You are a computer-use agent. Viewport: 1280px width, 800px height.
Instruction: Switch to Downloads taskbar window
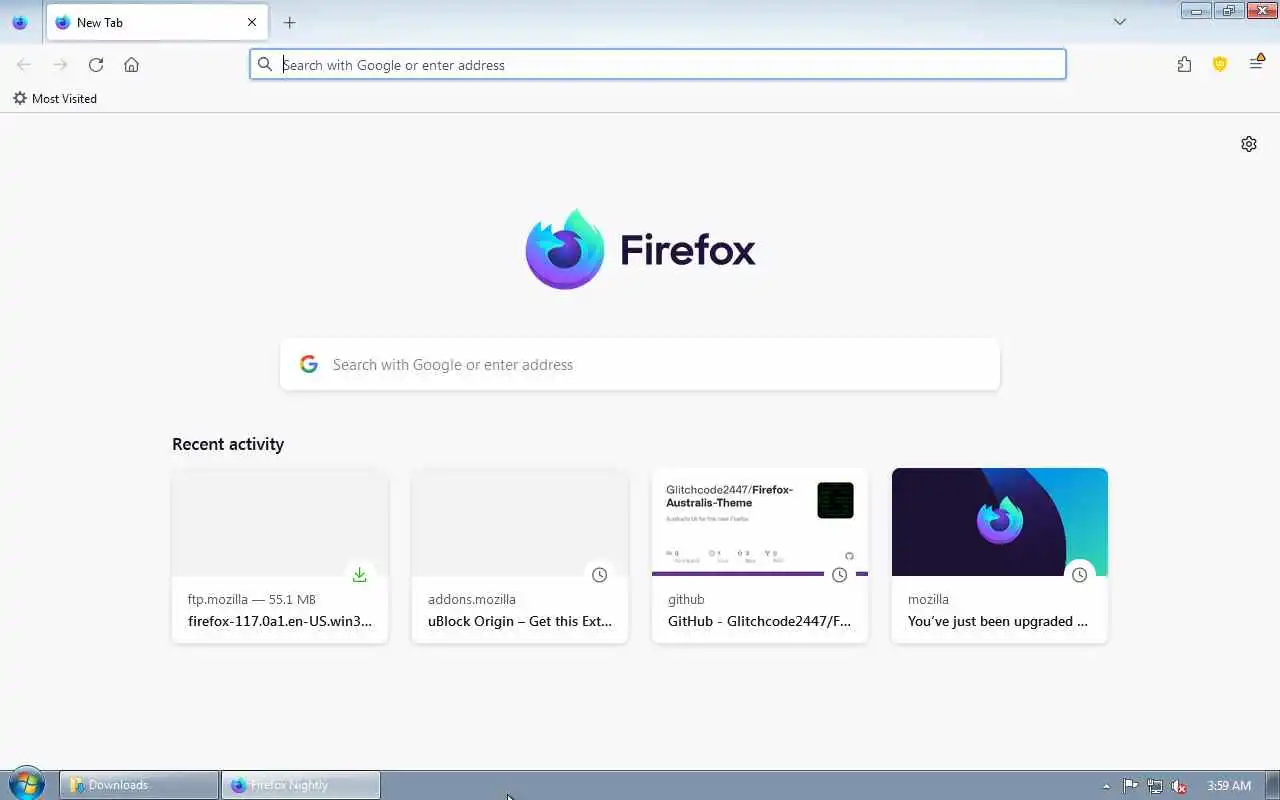coord(139,785)
